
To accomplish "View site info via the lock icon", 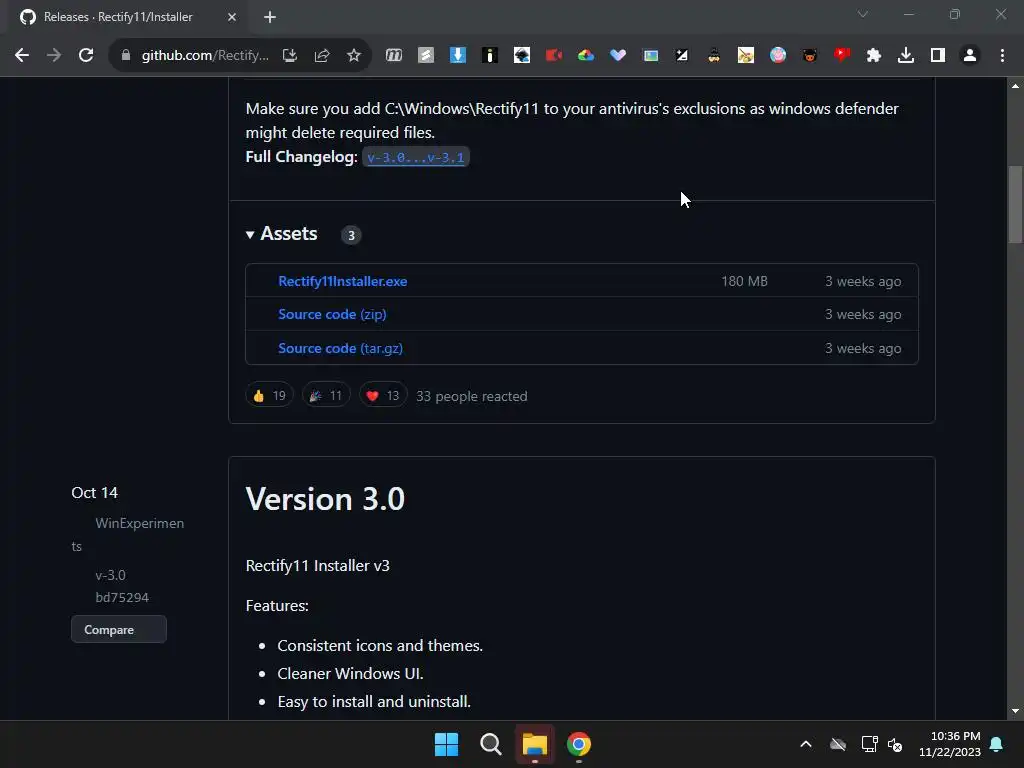I will 126,56.
